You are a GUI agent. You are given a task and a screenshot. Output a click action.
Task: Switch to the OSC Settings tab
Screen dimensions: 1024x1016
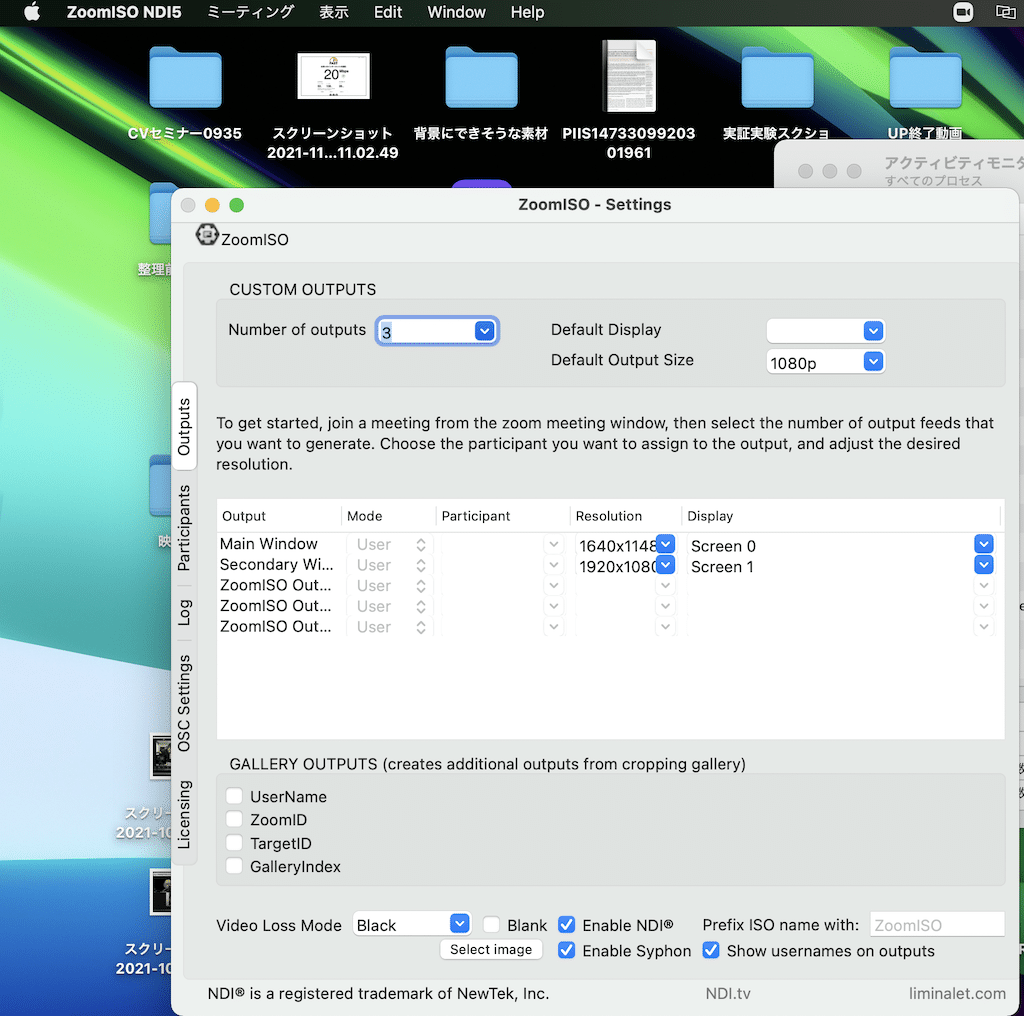tap(184, 703)
